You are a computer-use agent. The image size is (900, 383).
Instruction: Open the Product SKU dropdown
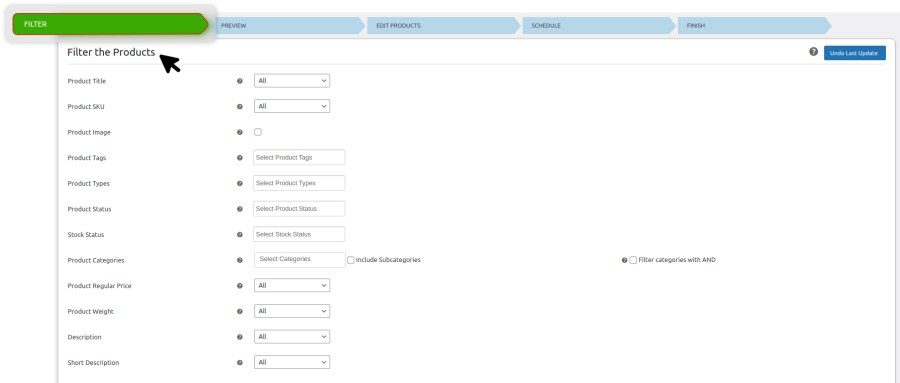point(292,106)
